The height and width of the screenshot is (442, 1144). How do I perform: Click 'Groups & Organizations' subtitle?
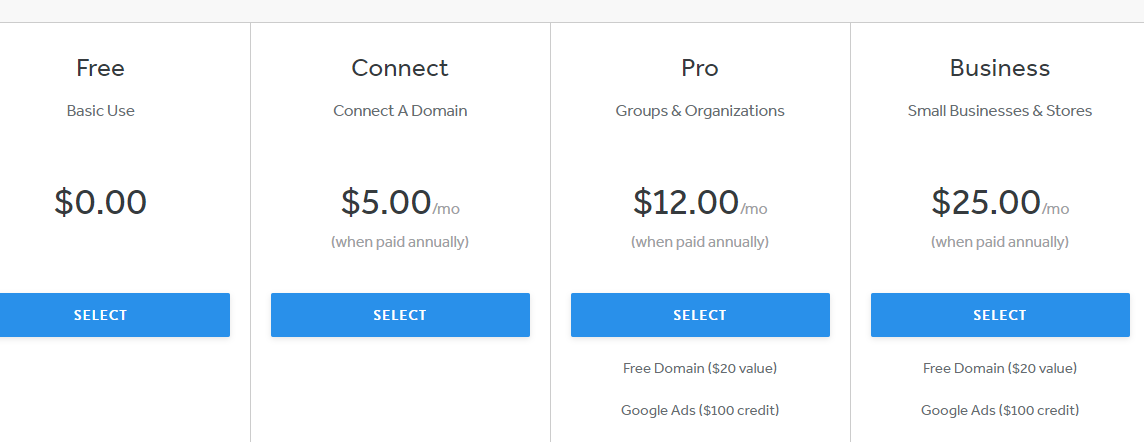pyautogui.click(x=700, y=111)
